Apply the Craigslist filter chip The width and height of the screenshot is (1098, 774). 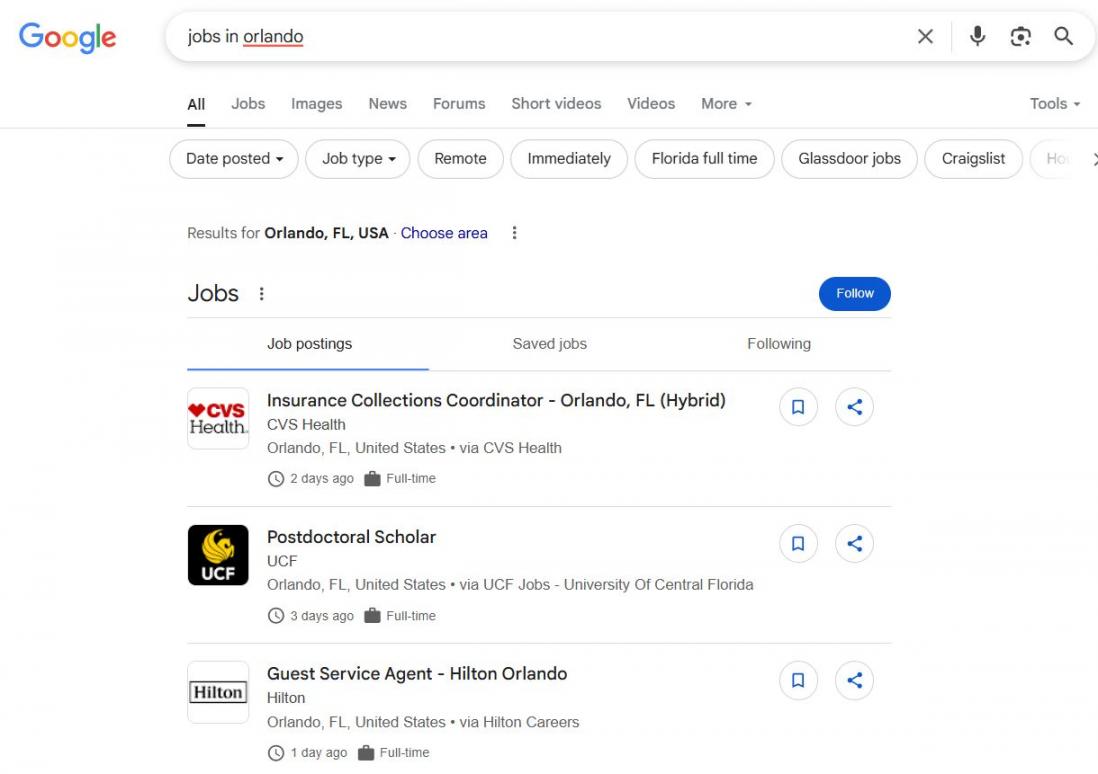point(973,159)
